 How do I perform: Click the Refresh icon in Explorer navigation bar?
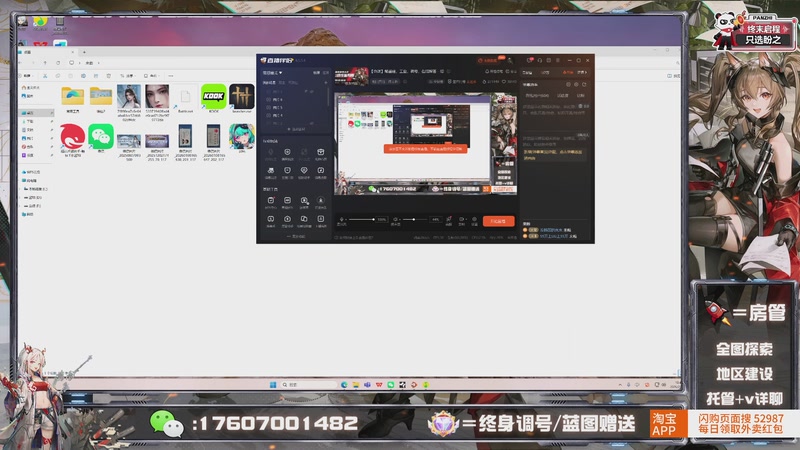58,63
